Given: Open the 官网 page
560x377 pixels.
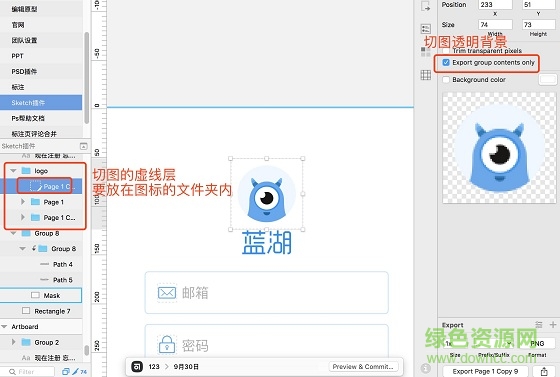Looking at the screenshot, I should [x=41, y=25].
